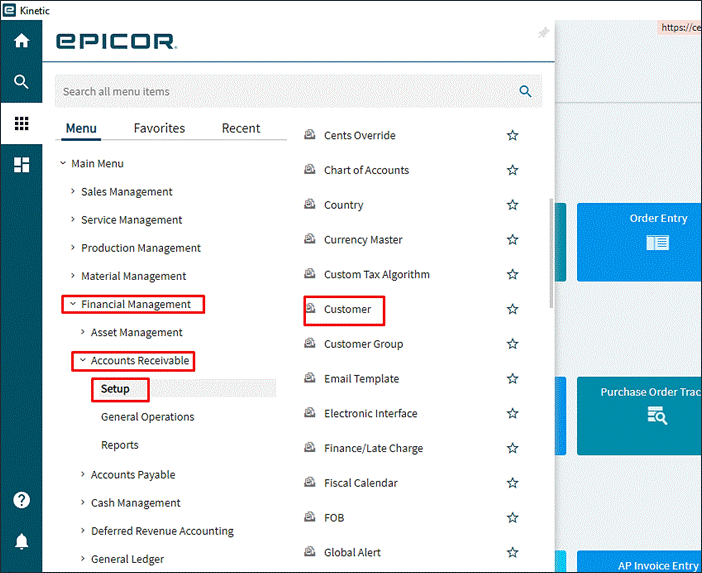This screenshot has height=573, width=702.
Task: Expand the Asset Management chevron
Action: click(x=82, y=332)
